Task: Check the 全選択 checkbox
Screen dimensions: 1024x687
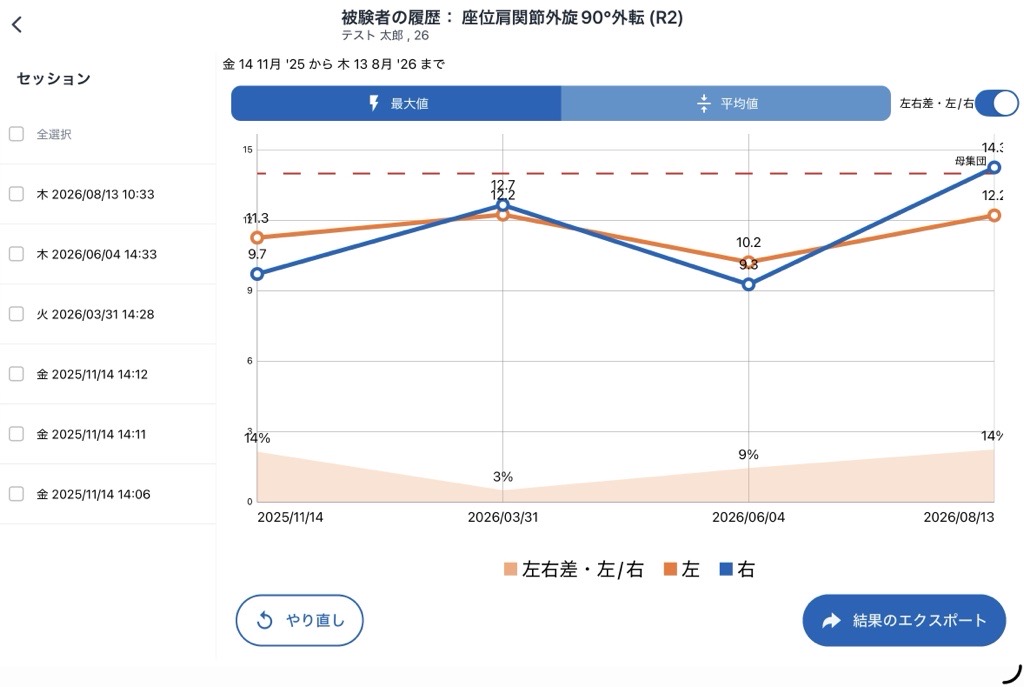Action: click(x=16, y=134)
